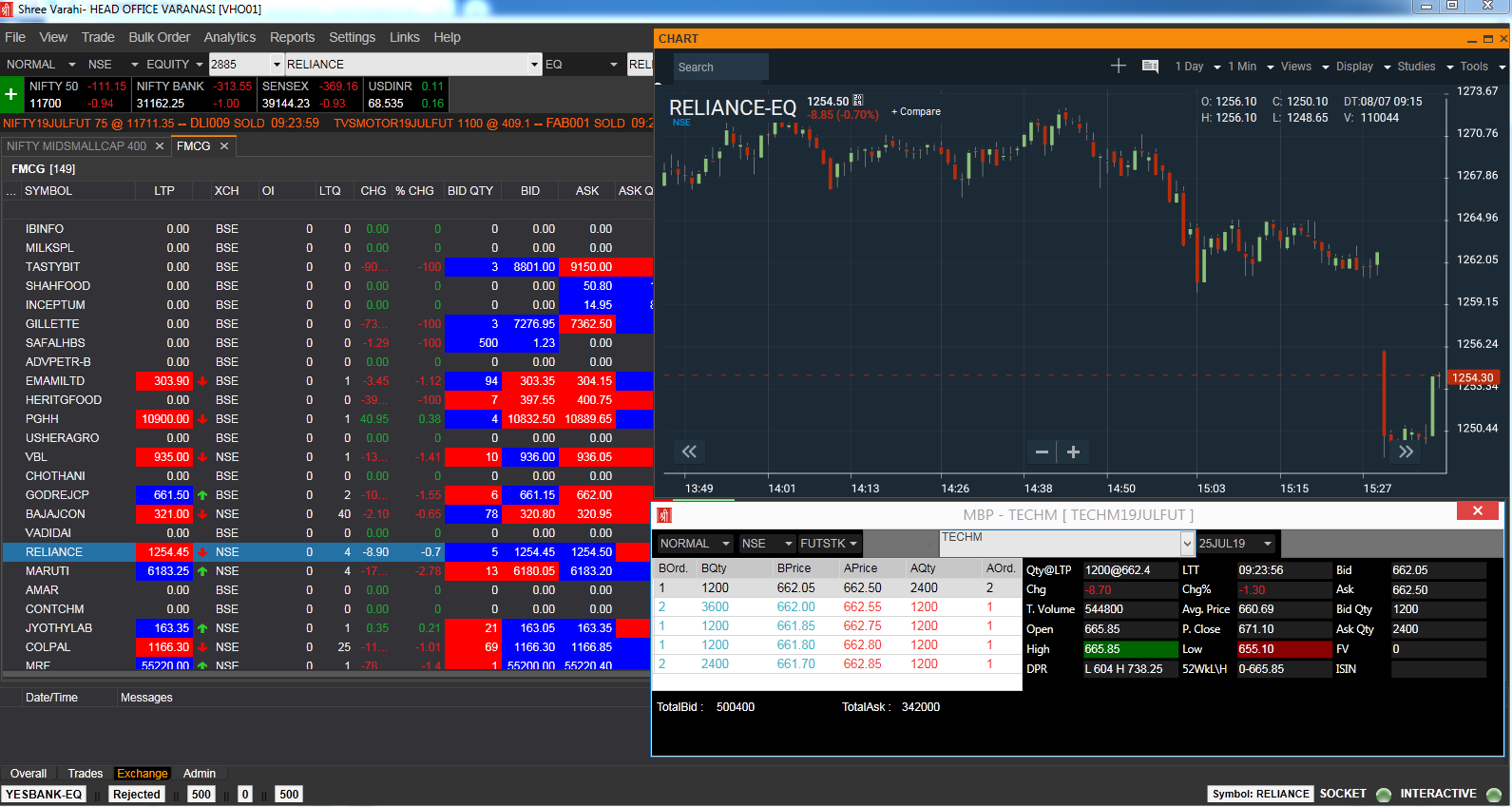Viewport: 1512px width, 807px height.
Task: Switch to the Admin messages tab
Action: 200,774
